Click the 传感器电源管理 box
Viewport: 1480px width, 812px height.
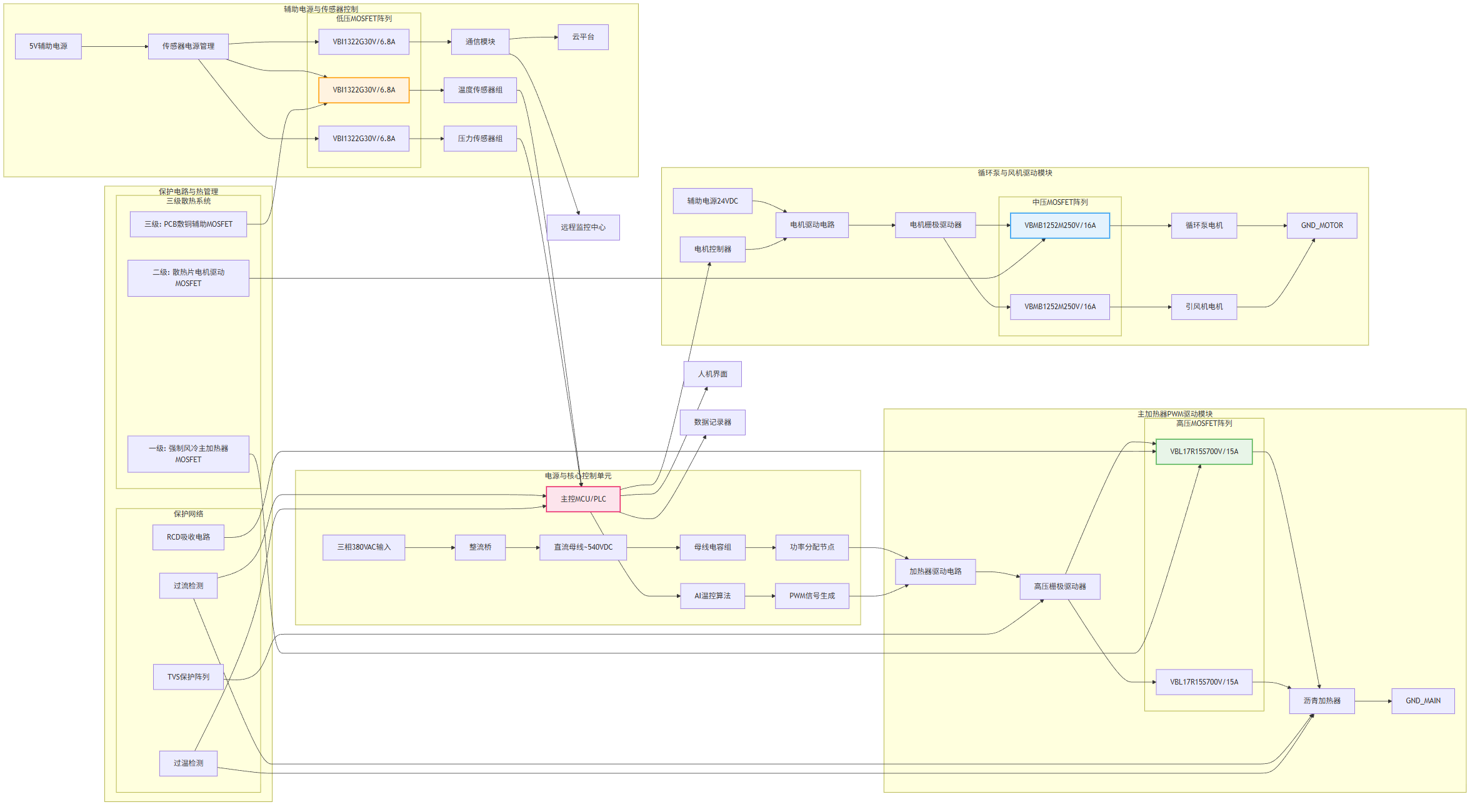pos(188,46)
